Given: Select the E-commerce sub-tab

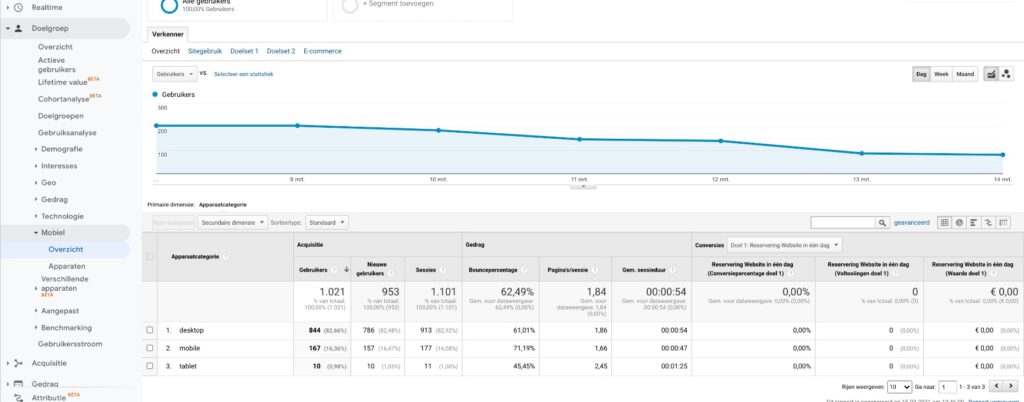Looking at the screenshot, I should tap(323, 51).
